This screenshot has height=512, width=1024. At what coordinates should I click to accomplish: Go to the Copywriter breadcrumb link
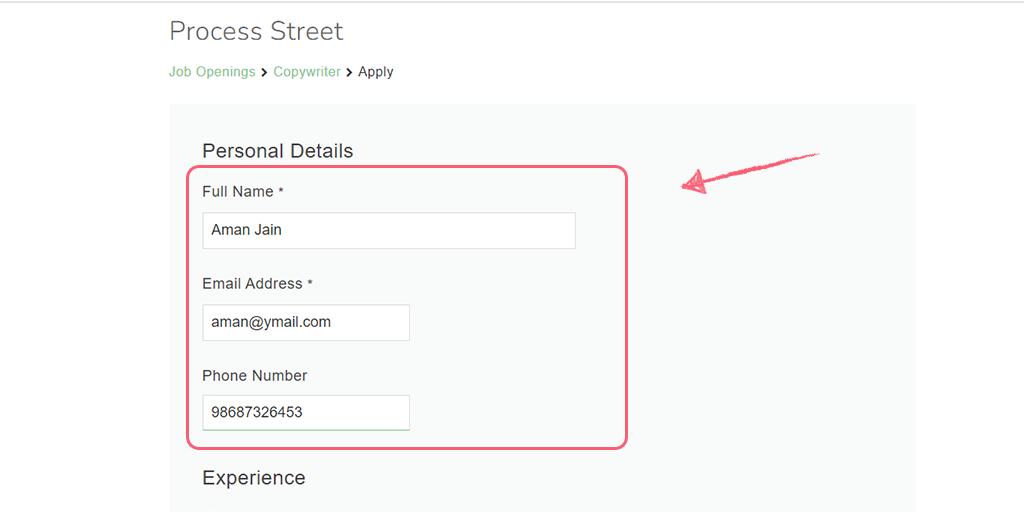(x=307, y=72)
